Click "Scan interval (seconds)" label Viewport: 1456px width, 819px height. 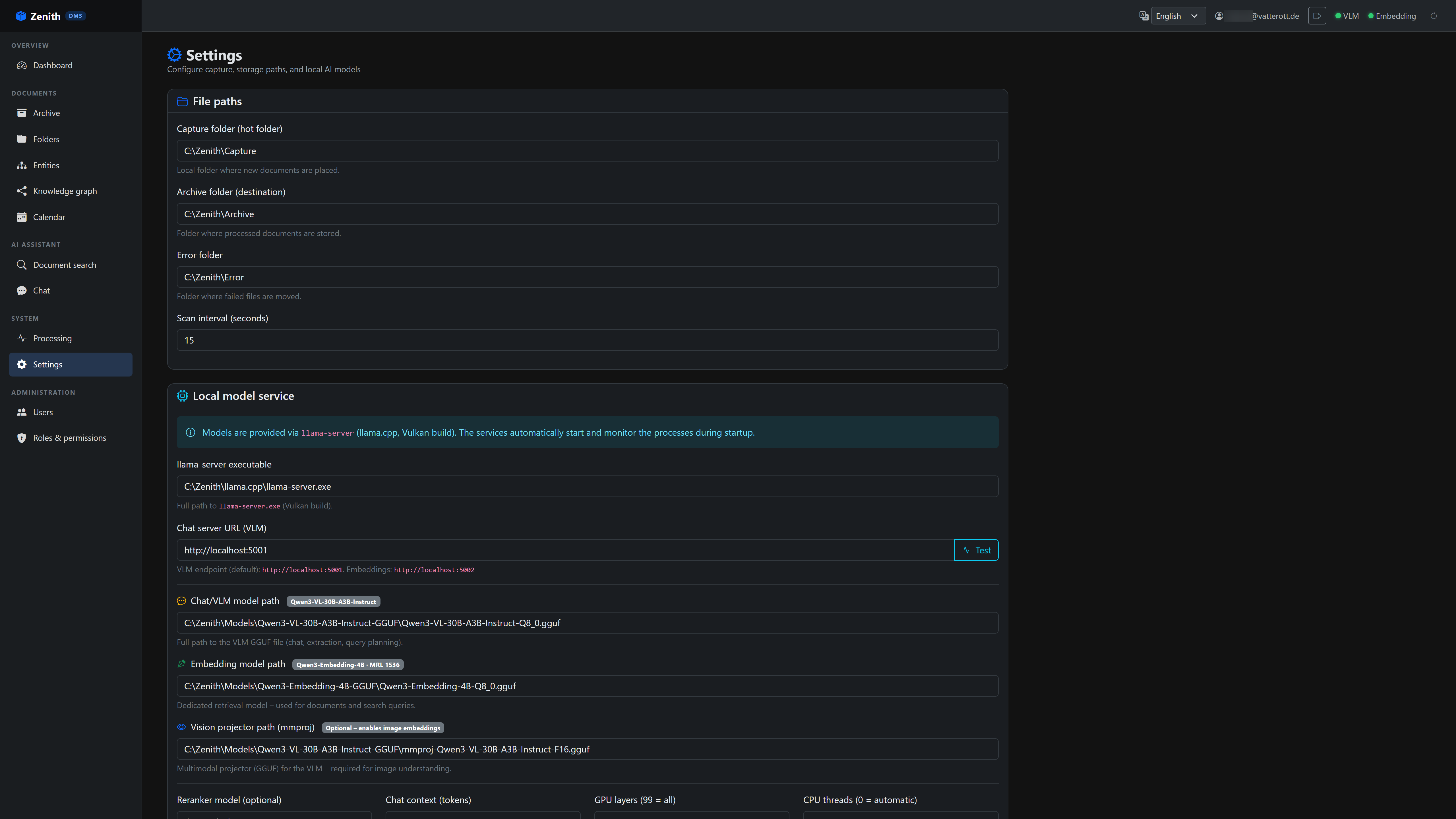[223, 318]
